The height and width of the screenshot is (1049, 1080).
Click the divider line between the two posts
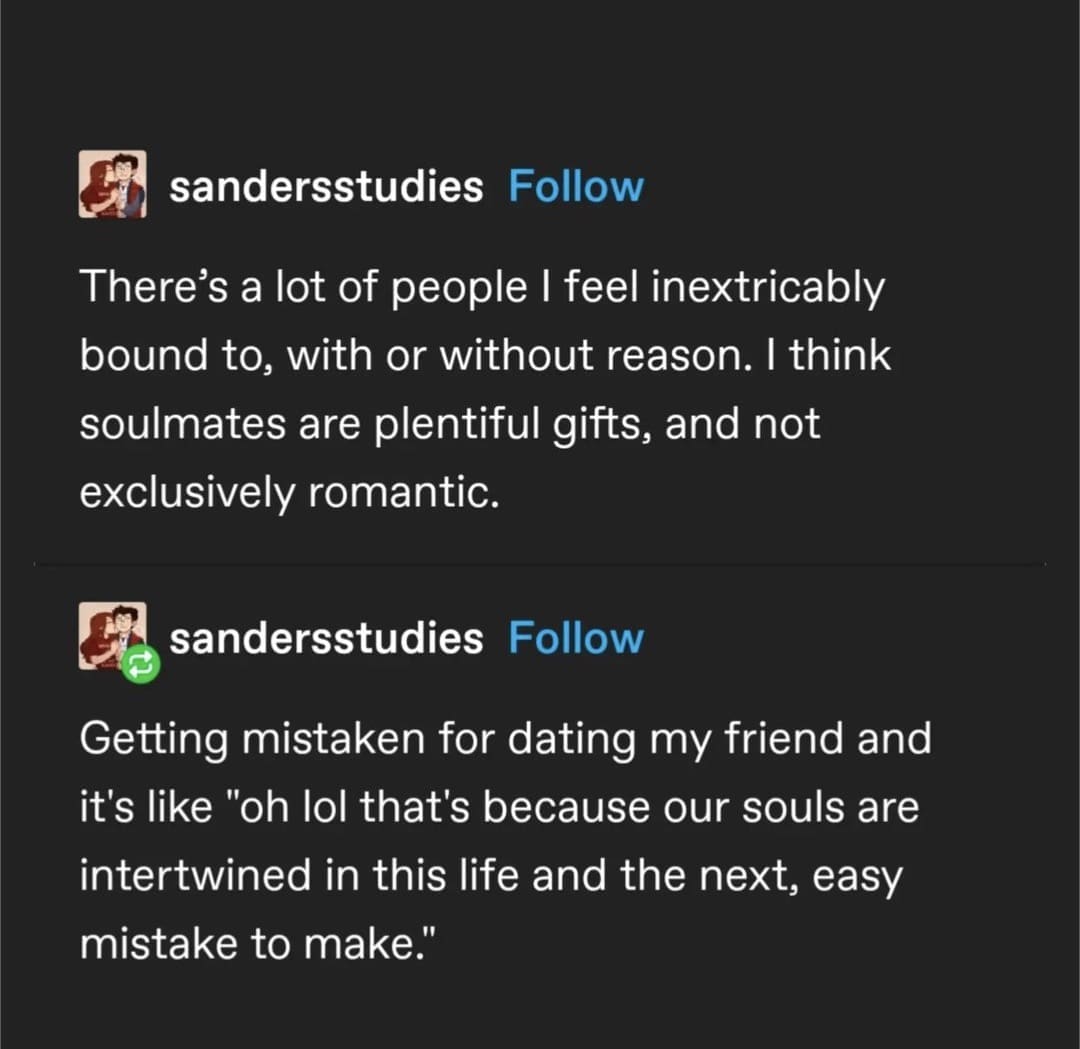click(x=540, y=565)
